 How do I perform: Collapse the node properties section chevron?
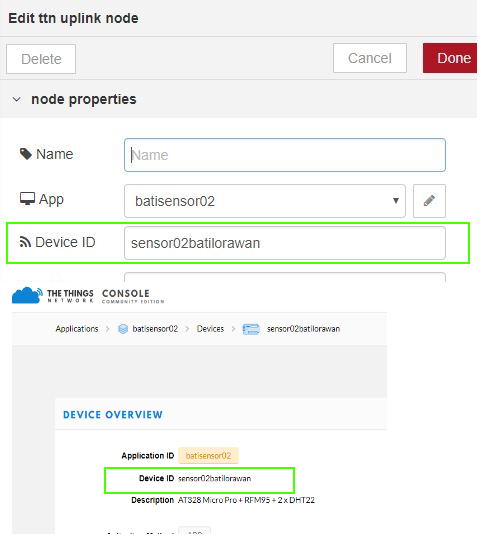point(16,100)
